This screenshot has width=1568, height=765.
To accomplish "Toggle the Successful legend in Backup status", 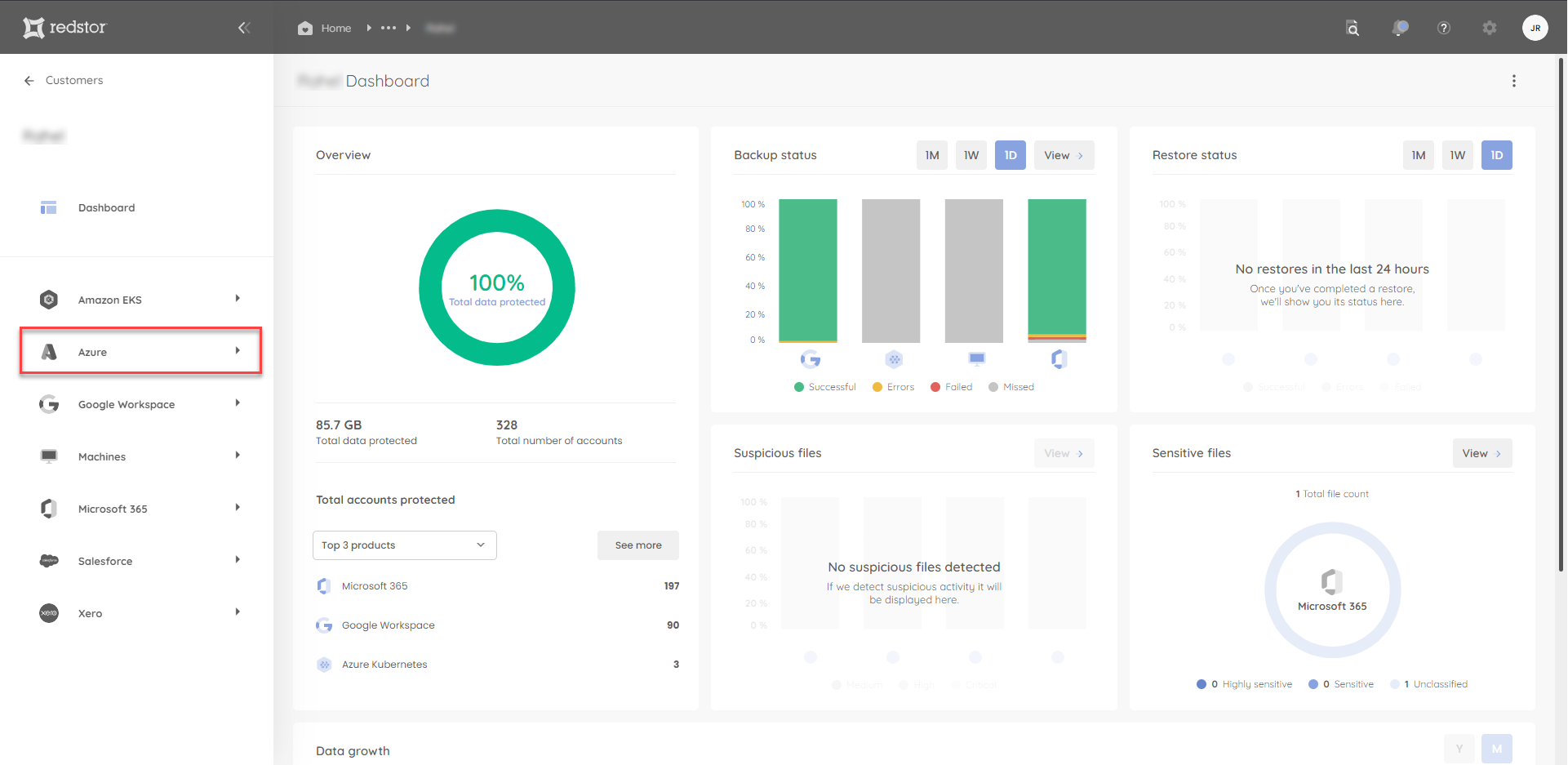I will pyautogui.click(x=825, y=387).
